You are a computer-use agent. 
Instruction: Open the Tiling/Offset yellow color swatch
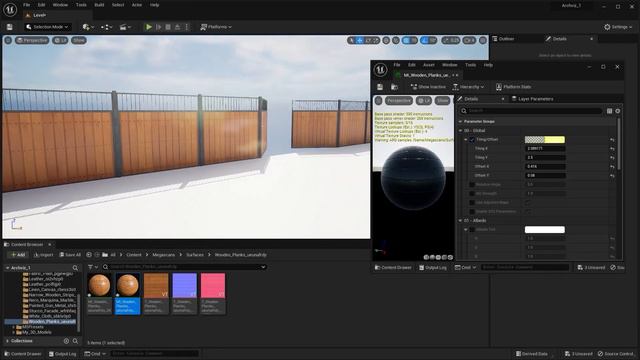pos(544,140)
